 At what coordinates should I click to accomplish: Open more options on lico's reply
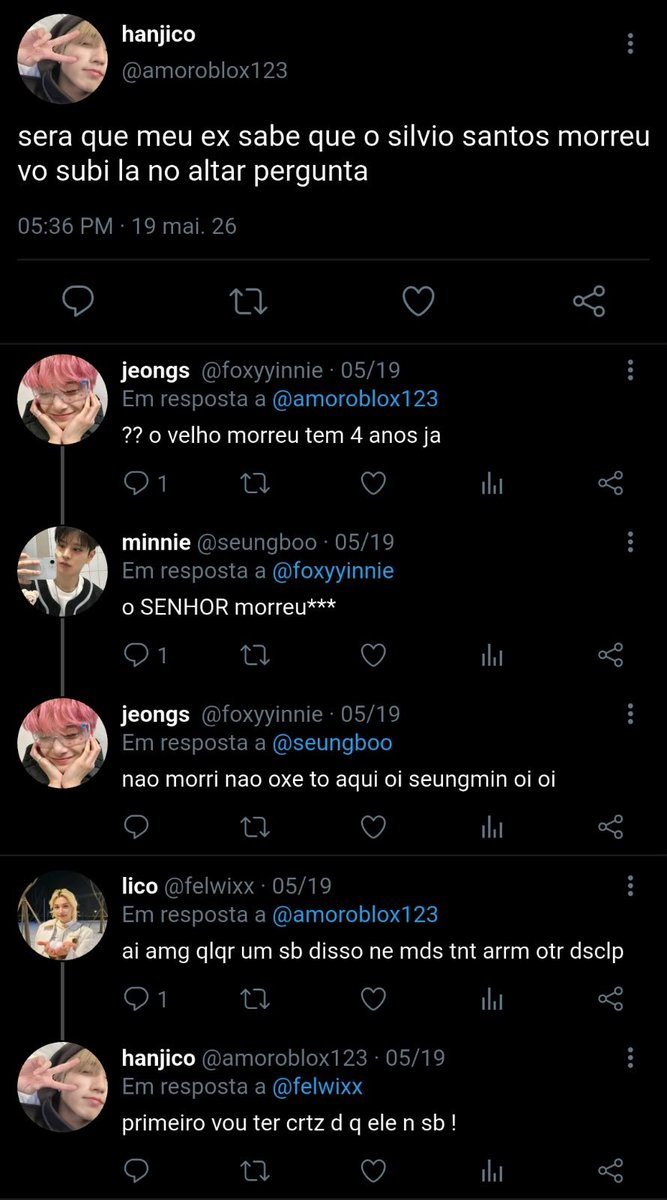[x=630, y=886]
